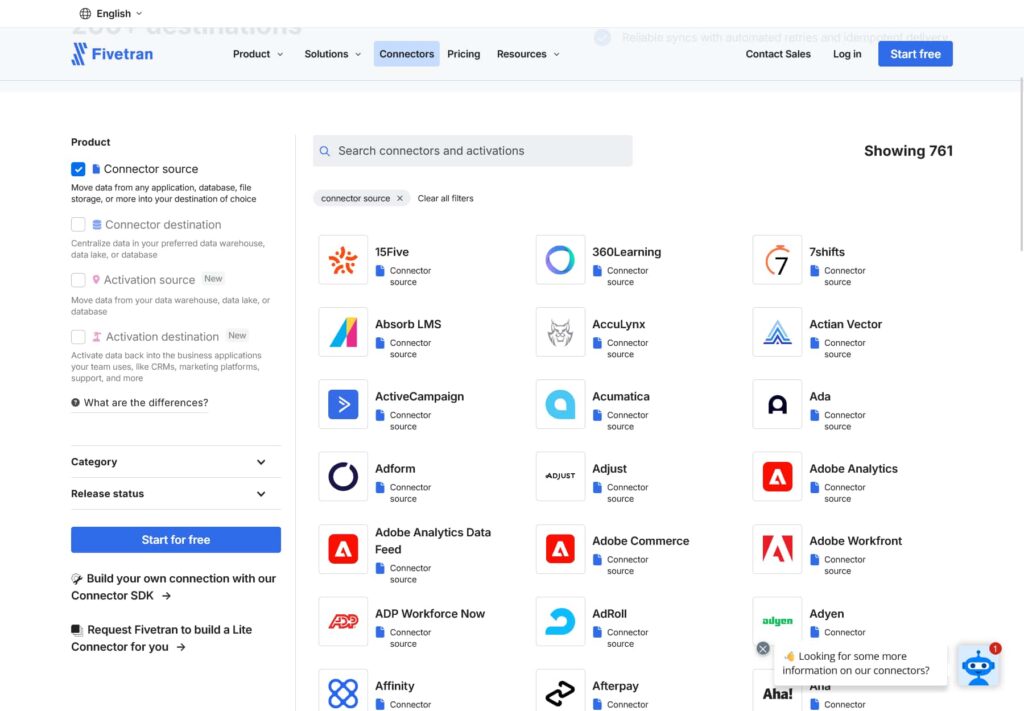Viewport: 1024px width, 711px height.
Task: Expand the Release status filter
Action: [x=176, y=494]
